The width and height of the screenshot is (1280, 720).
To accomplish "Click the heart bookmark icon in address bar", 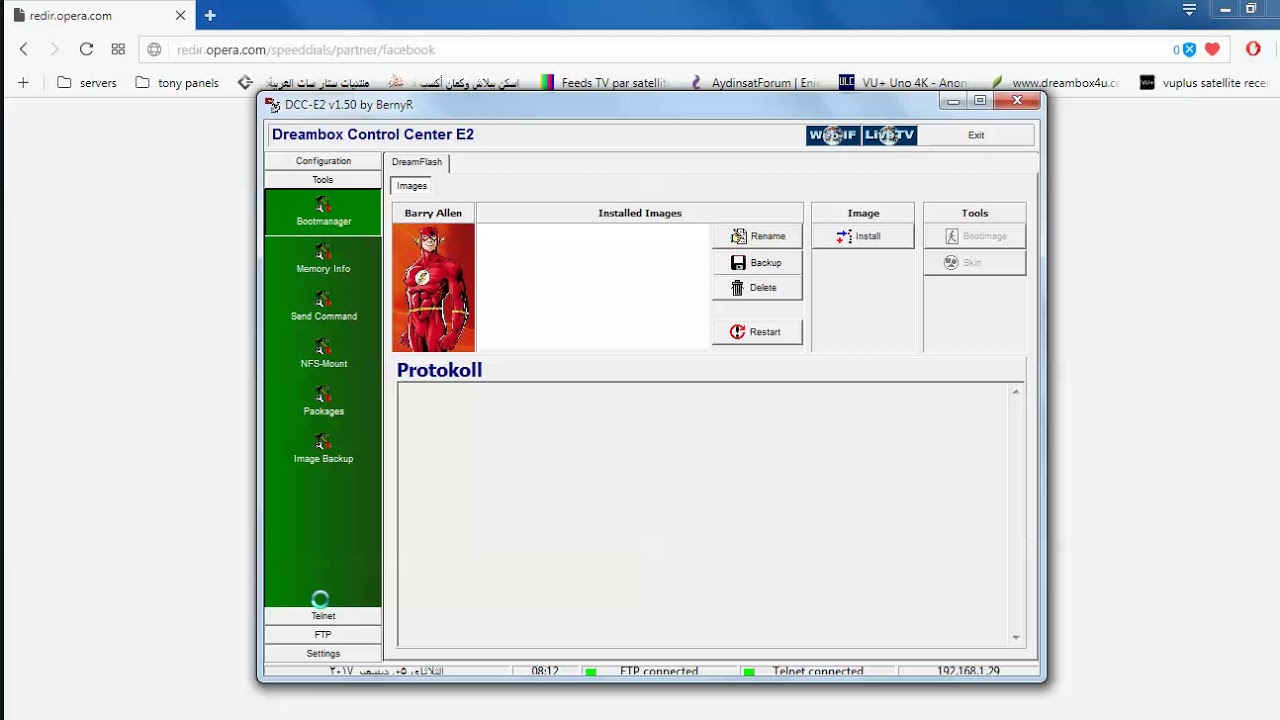I will pos(1212,49).
